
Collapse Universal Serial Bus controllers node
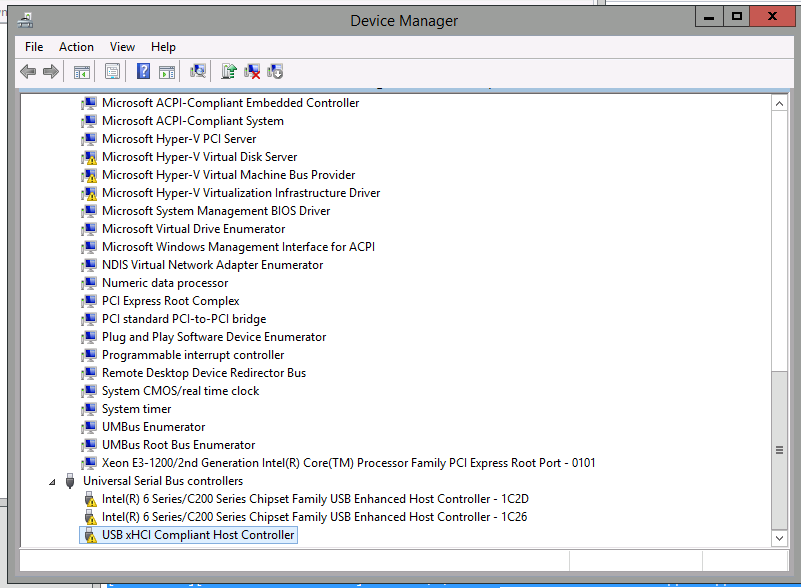[52, 482]
